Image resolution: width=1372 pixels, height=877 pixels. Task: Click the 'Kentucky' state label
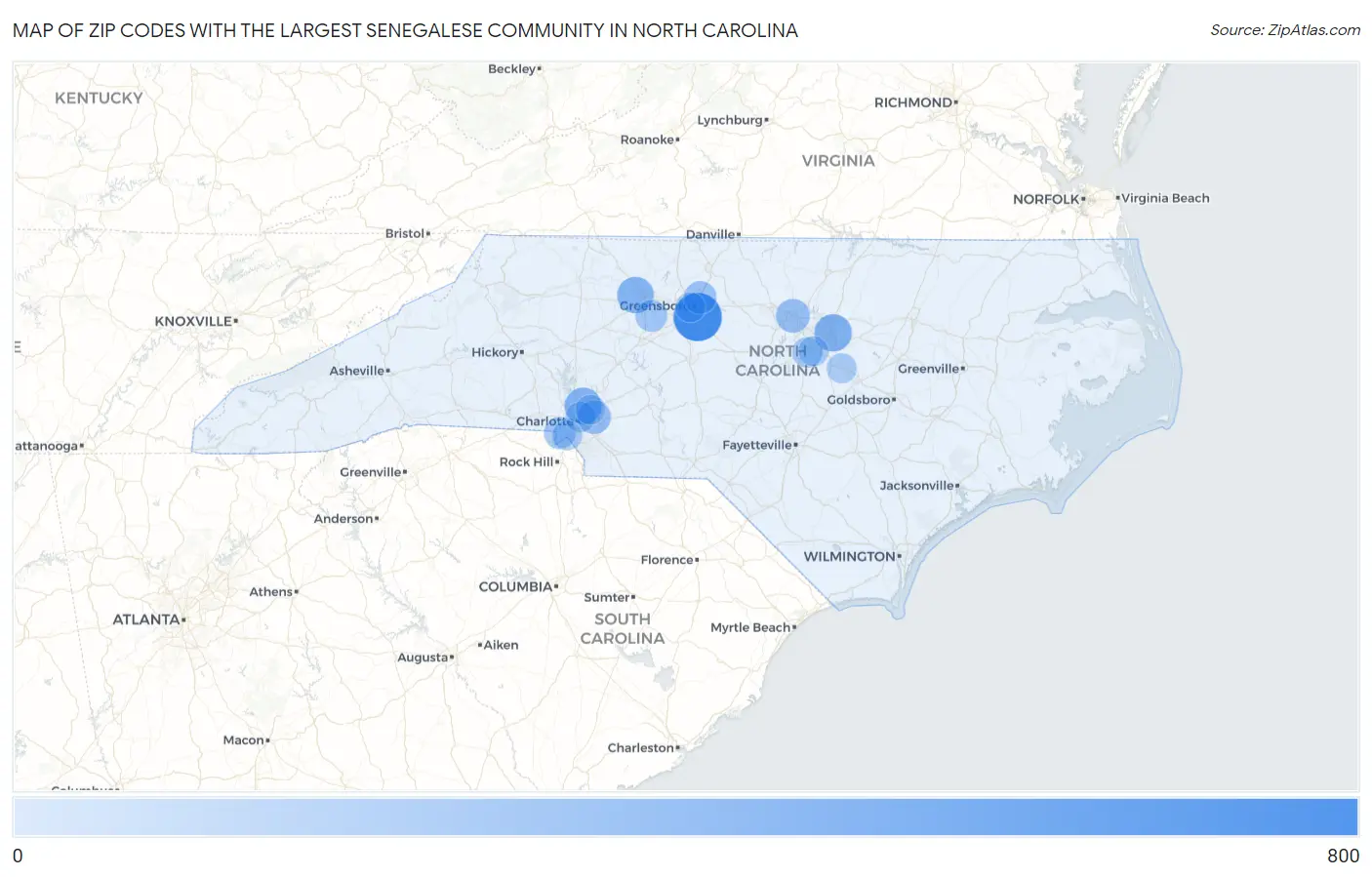[99, 98]
